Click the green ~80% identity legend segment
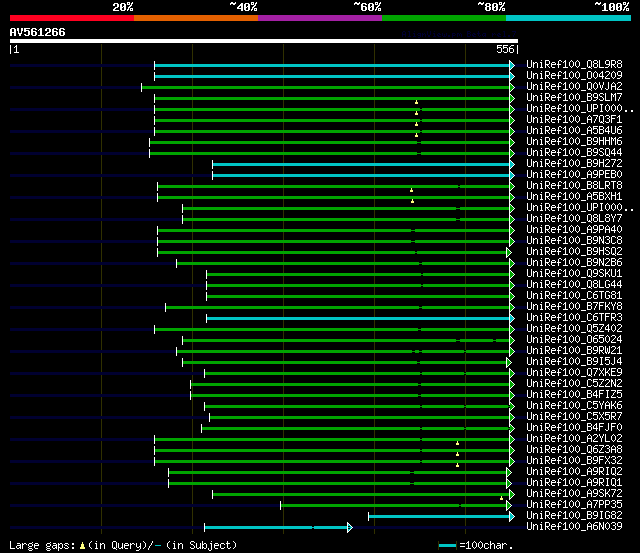 coord(444,18)
